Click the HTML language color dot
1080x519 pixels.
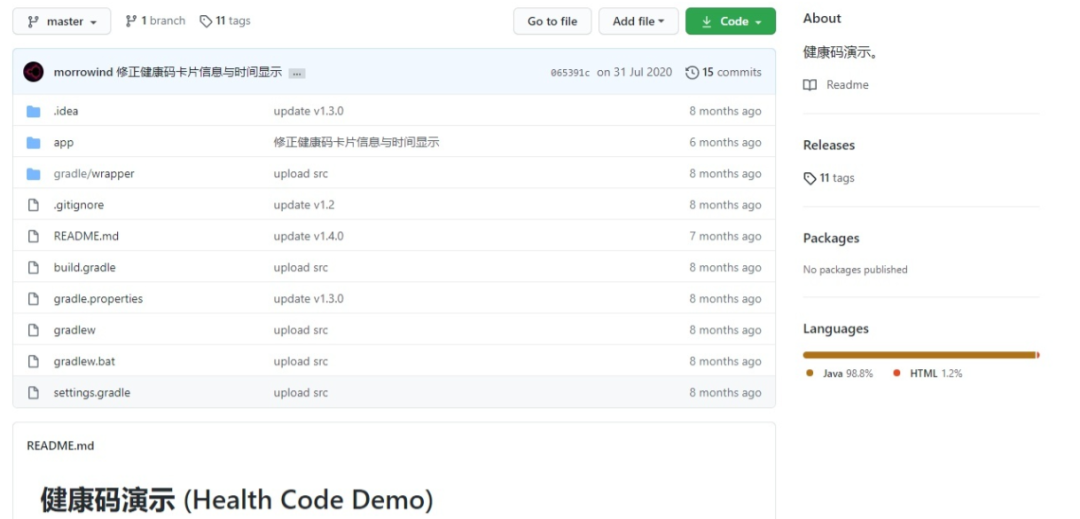[896, 373]
